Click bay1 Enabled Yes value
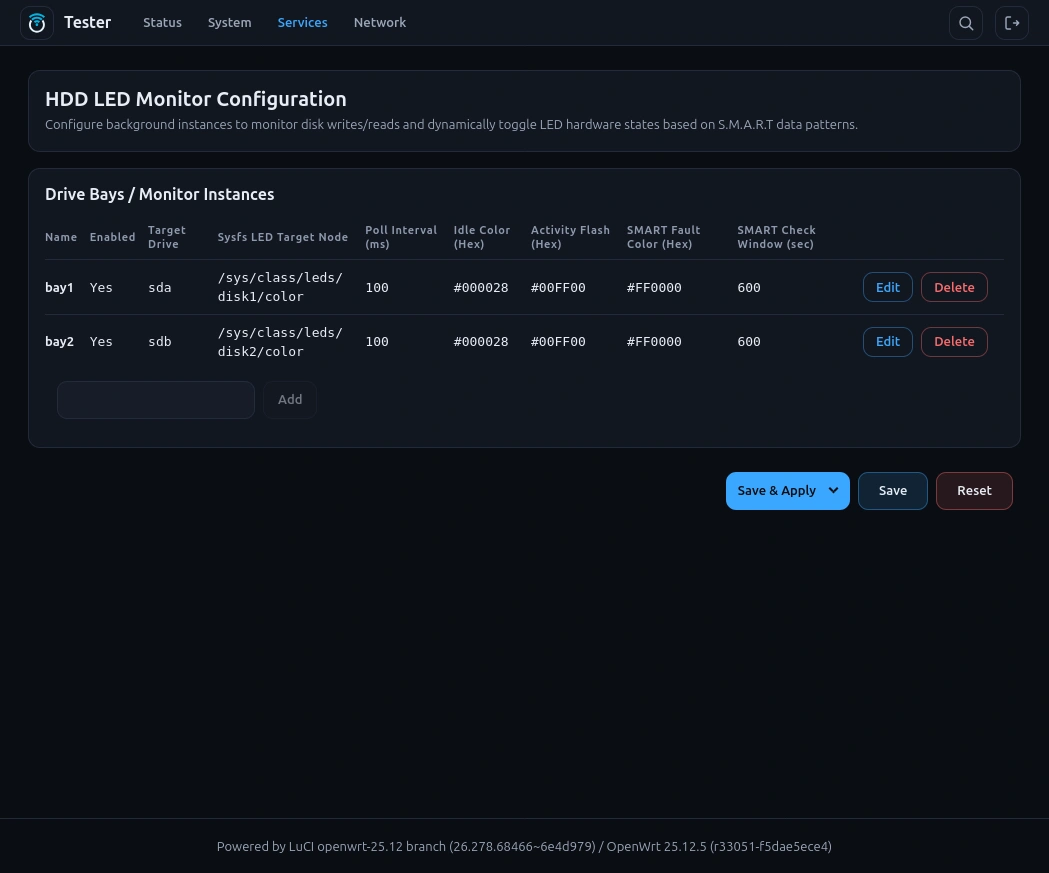Image resolution: width=1049 pixels, height=873 pixels. click(101, 288)
